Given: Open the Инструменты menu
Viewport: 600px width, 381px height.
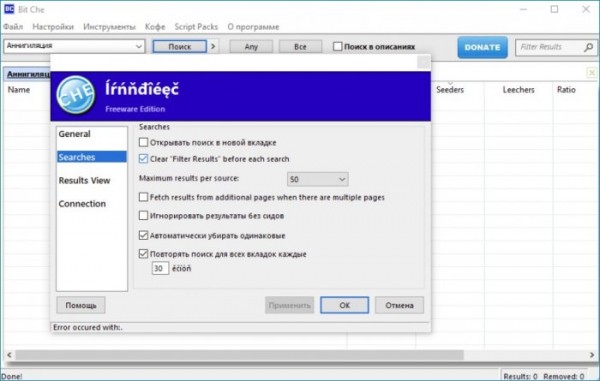Looking at the screenshot, I should point(109,27).
